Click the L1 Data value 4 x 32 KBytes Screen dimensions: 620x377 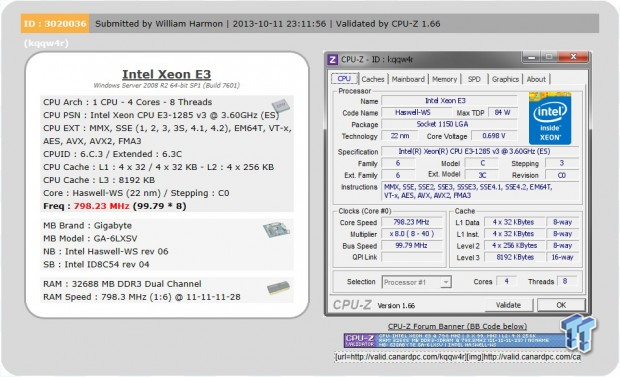(x=513, y=222)
